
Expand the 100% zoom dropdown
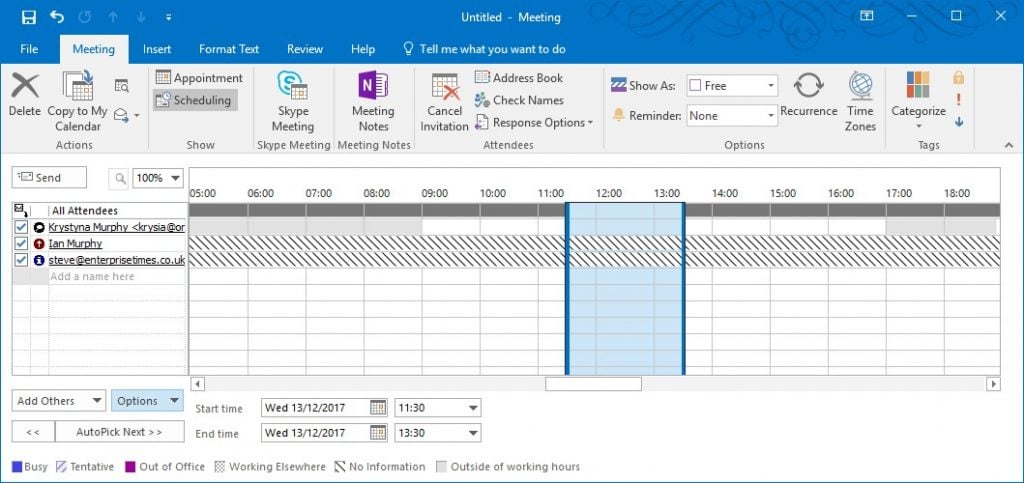coord(176,178)
